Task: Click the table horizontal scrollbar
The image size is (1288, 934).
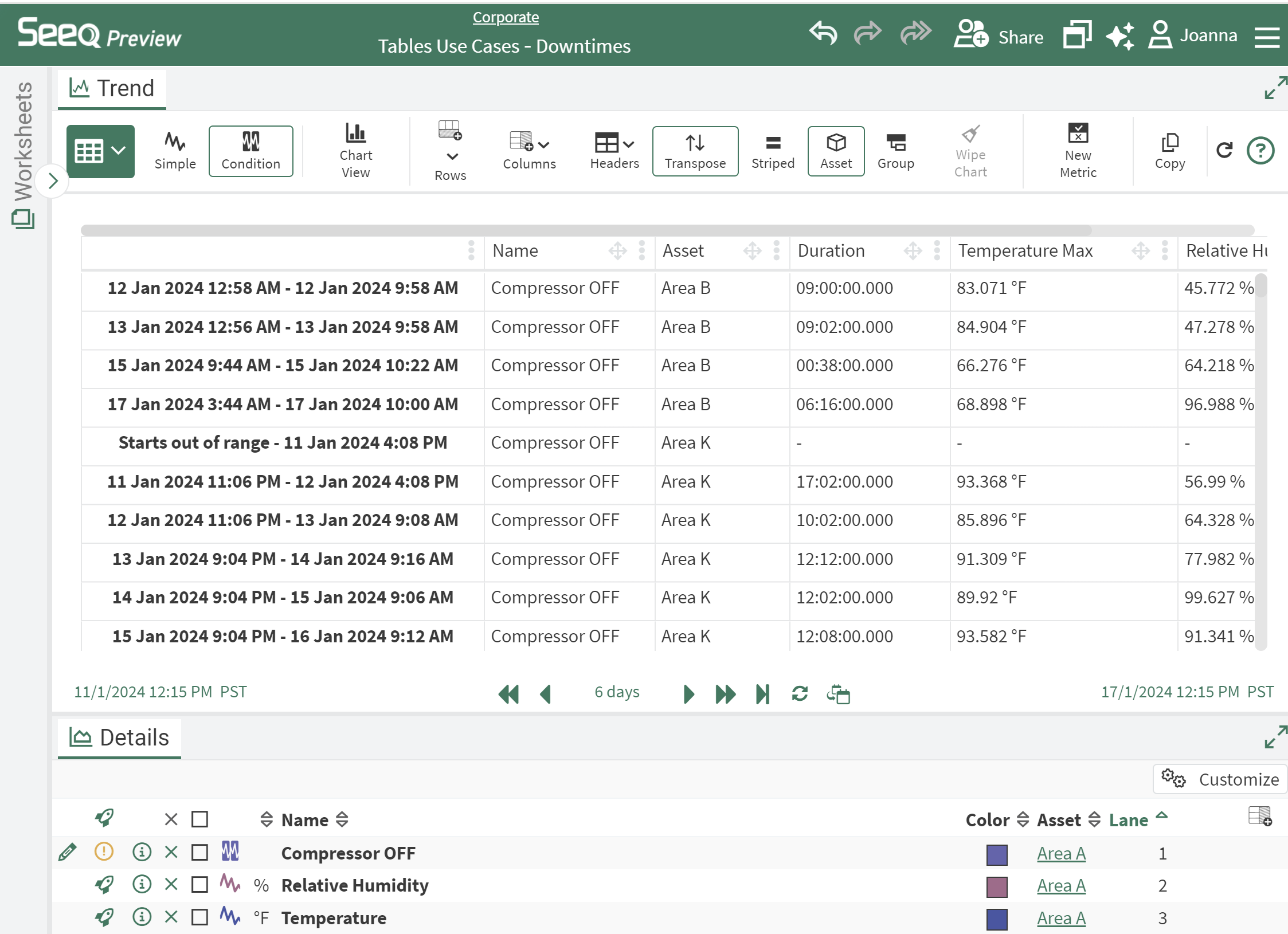Action: point(586,230)
